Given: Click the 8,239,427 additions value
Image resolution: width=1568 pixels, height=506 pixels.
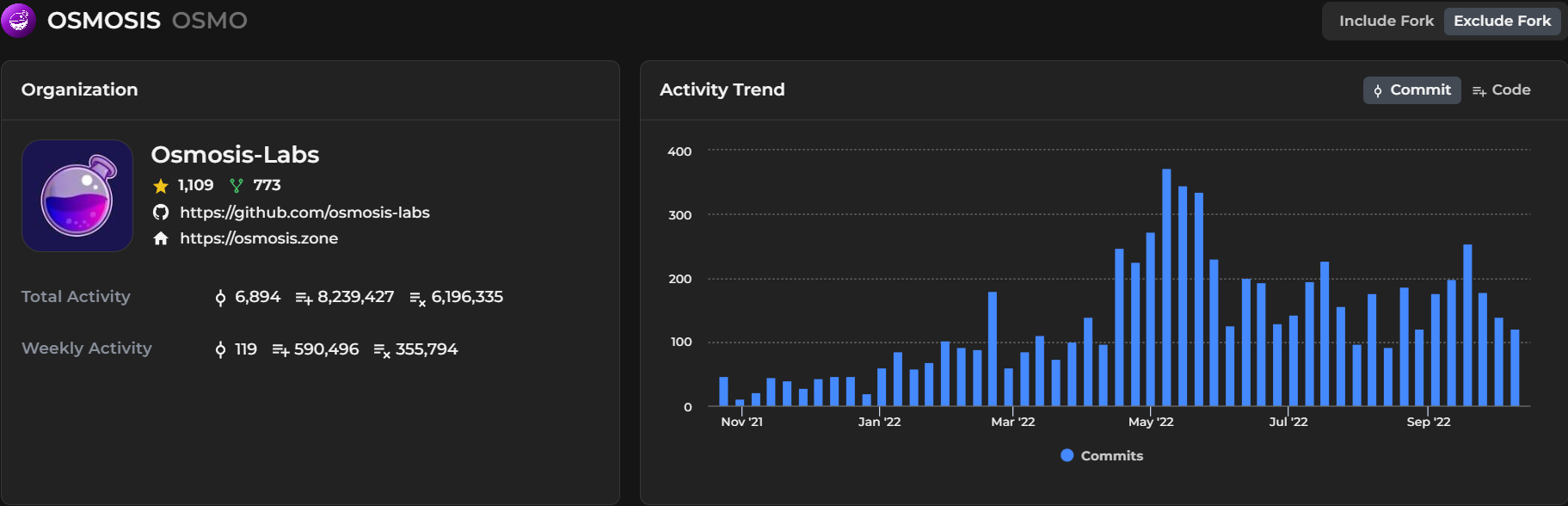Looking at the screenshot, I should point(355,297).
